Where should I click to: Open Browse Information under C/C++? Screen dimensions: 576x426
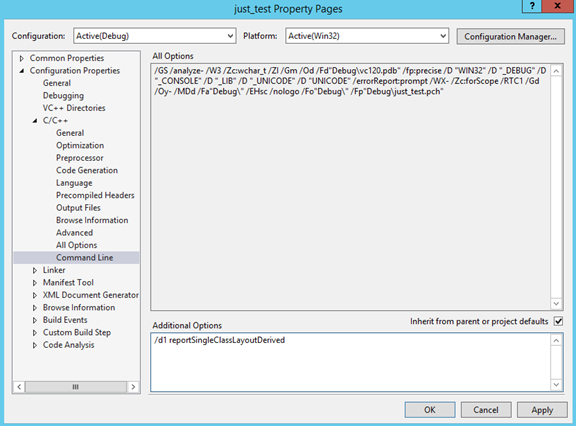coord(92,220)
